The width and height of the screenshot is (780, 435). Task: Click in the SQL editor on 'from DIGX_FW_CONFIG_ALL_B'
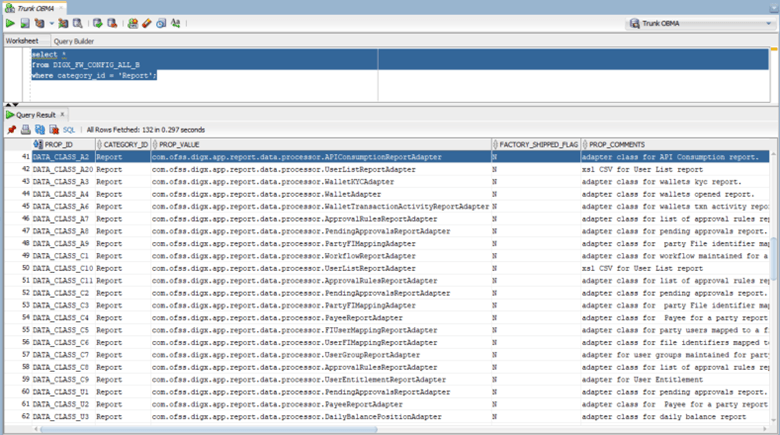tap(86, 65)
